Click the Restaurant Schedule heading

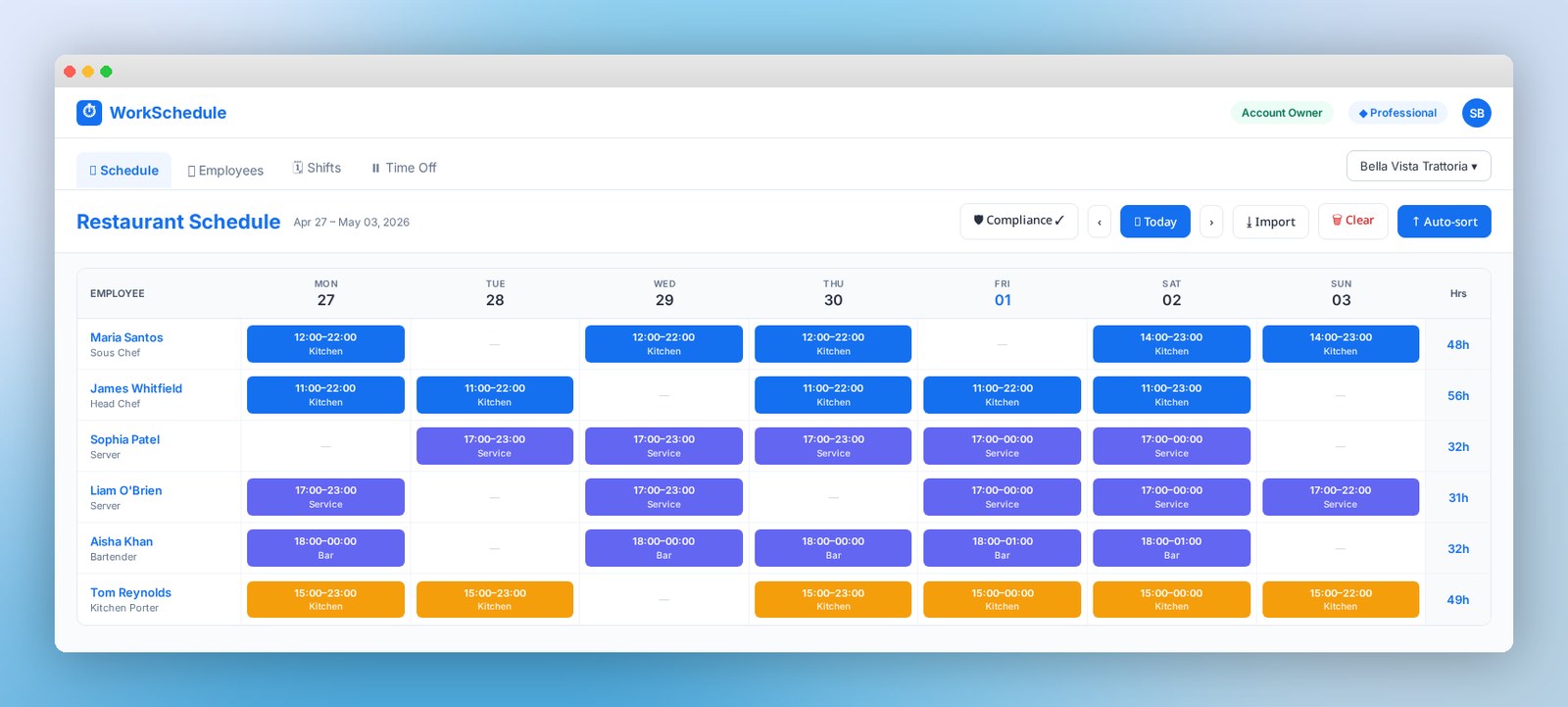click(178, 222)
